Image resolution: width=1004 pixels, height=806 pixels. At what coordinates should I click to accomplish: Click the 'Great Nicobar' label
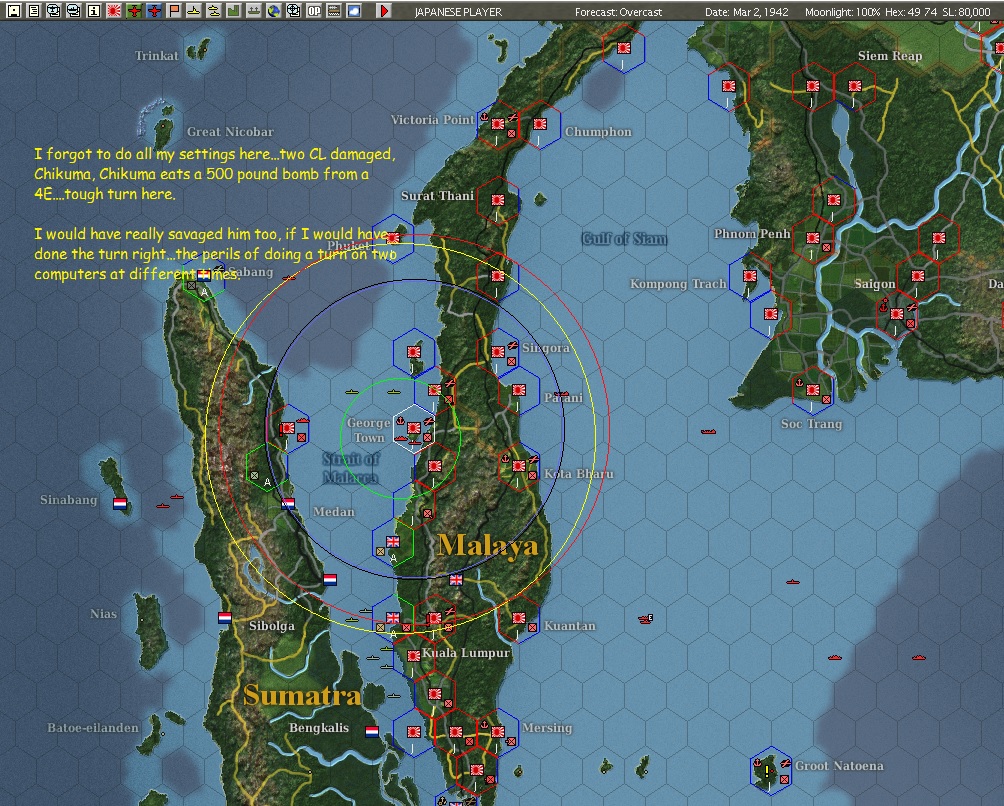[231, 132]
